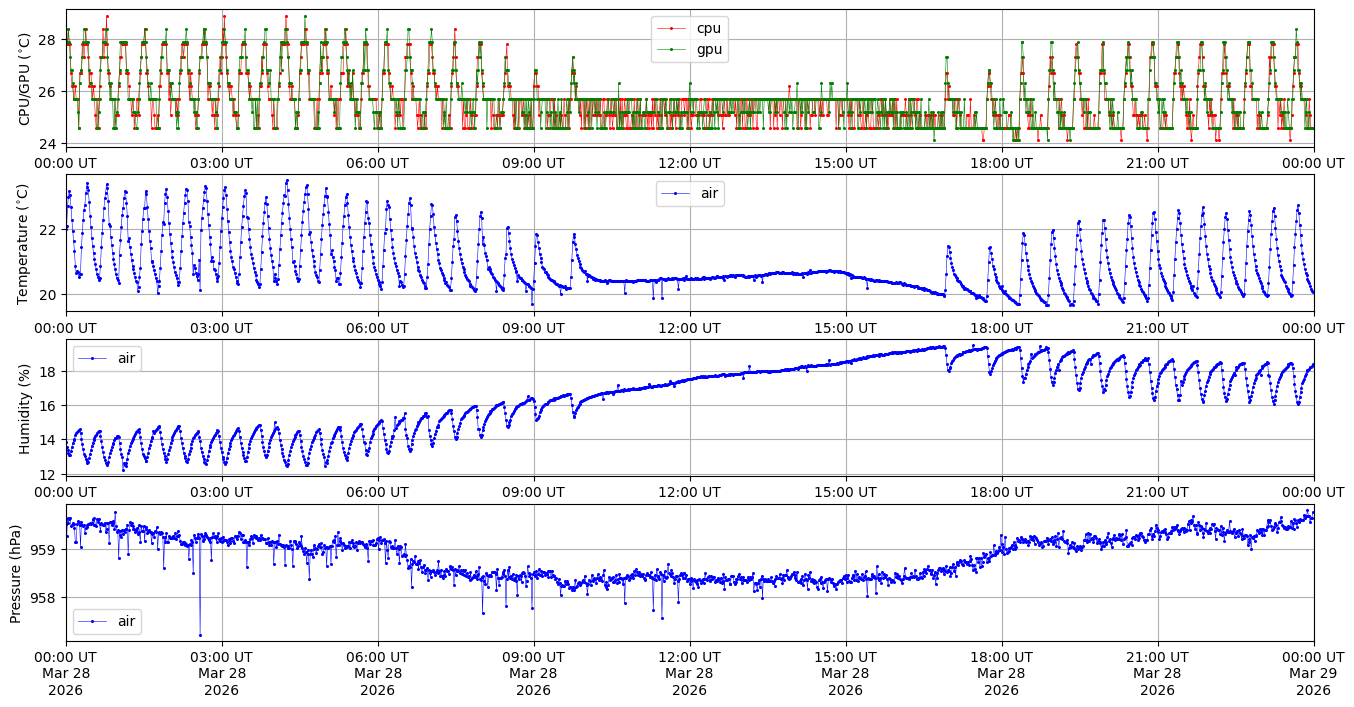Viewport: 1354px width, 707px height.
Task: Click the cpu legend entry label
Action: (x=708, y=28)
